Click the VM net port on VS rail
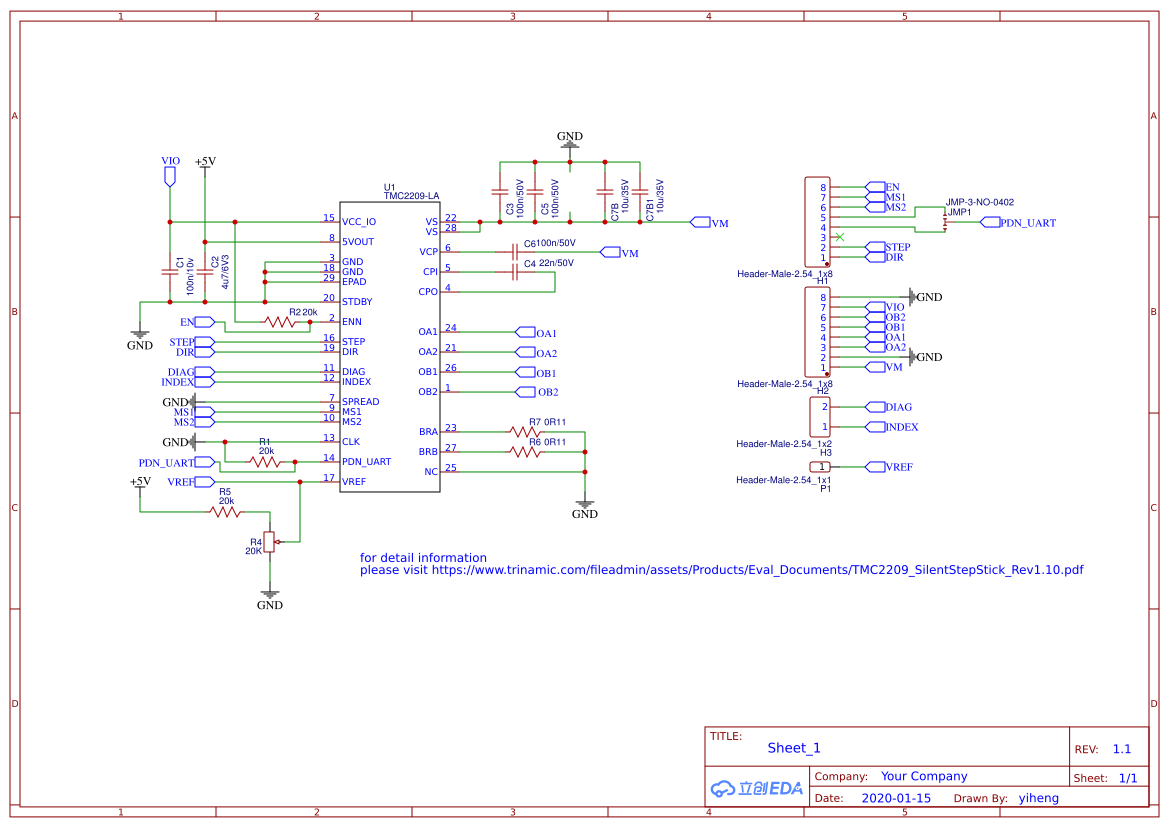The width and height of the screenshot is (1169, 827). (700, 222)
